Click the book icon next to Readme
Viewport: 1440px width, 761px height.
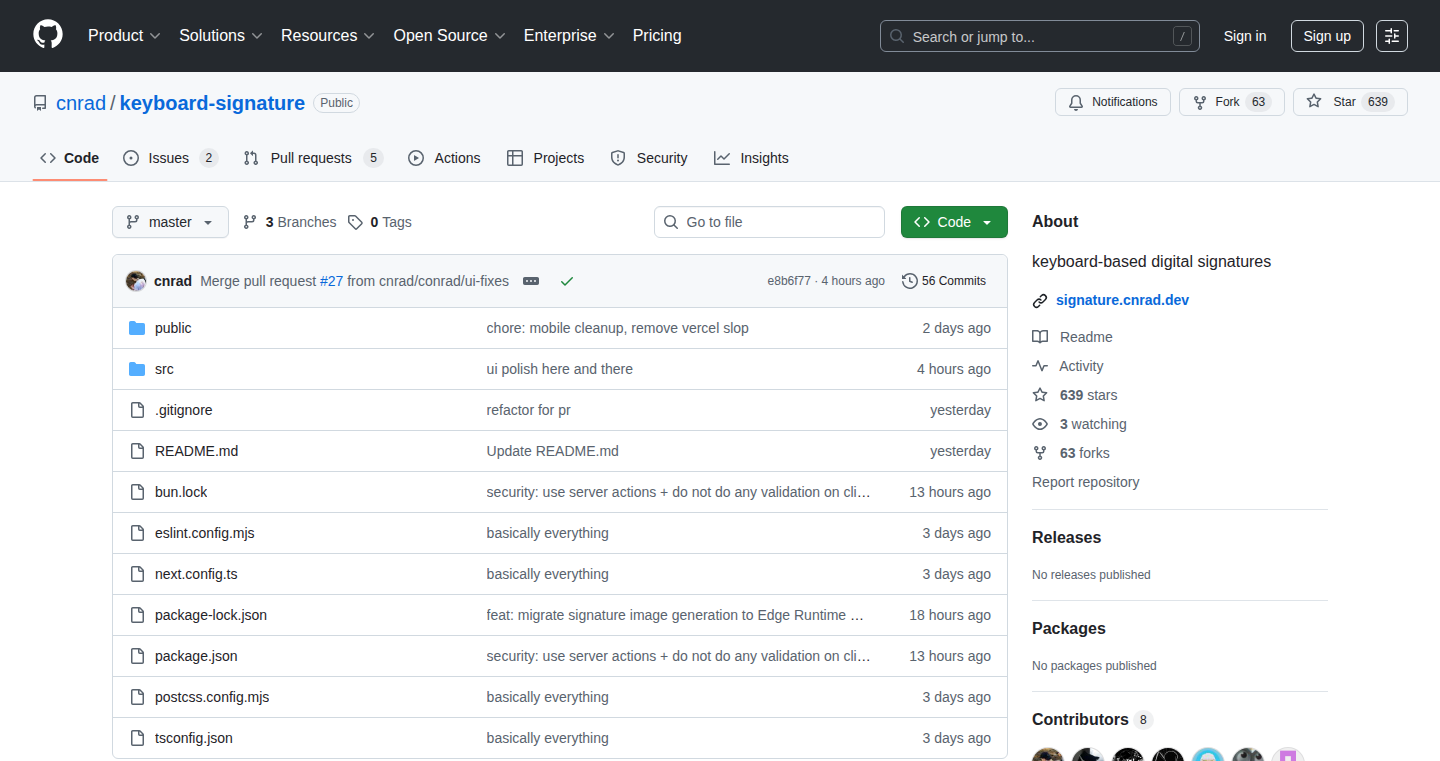tap(1040, 337)
